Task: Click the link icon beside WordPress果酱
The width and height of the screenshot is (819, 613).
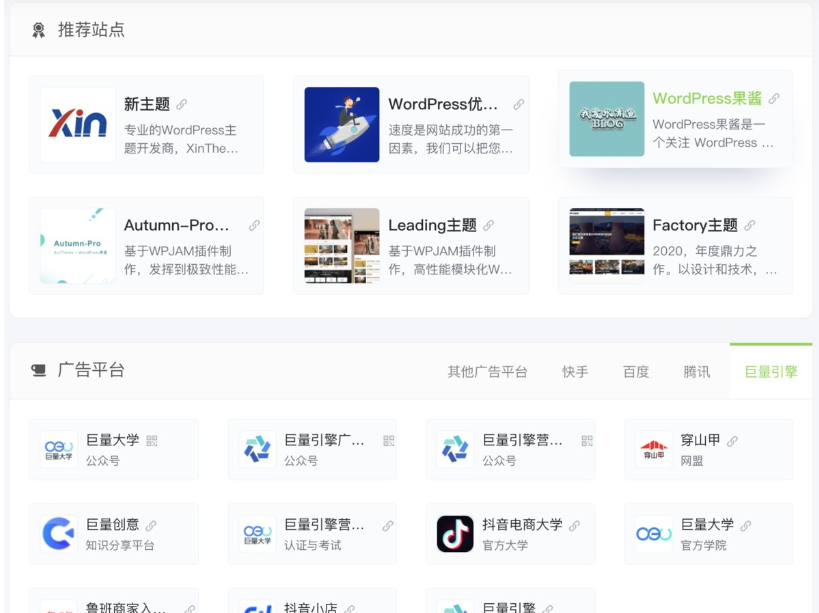Action: (x=774, y=98)
